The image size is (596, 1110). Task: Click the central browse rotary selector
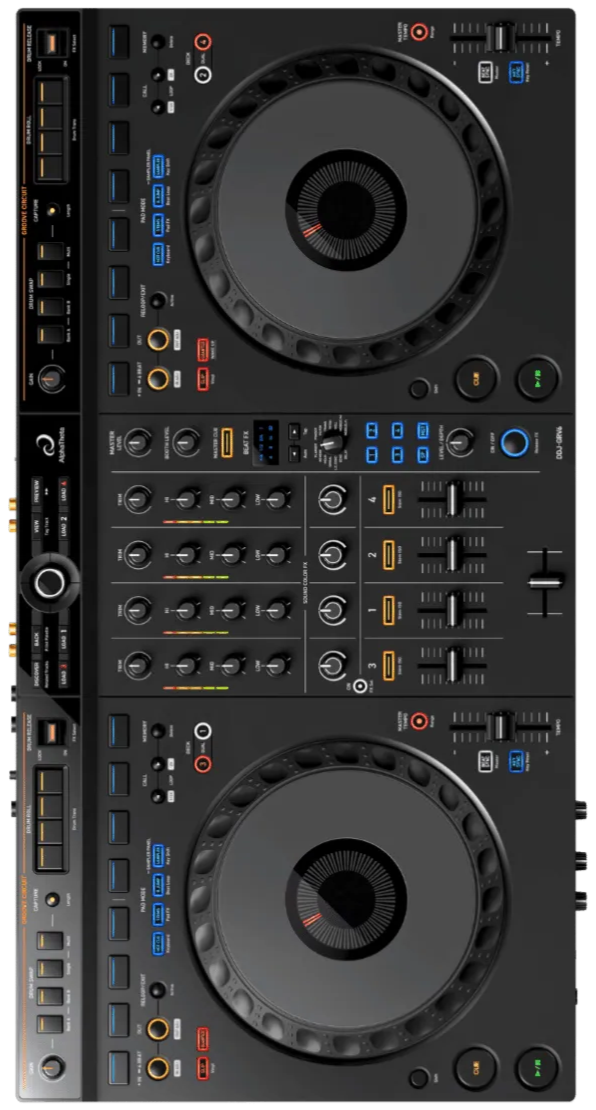click(x=50, y=583)
